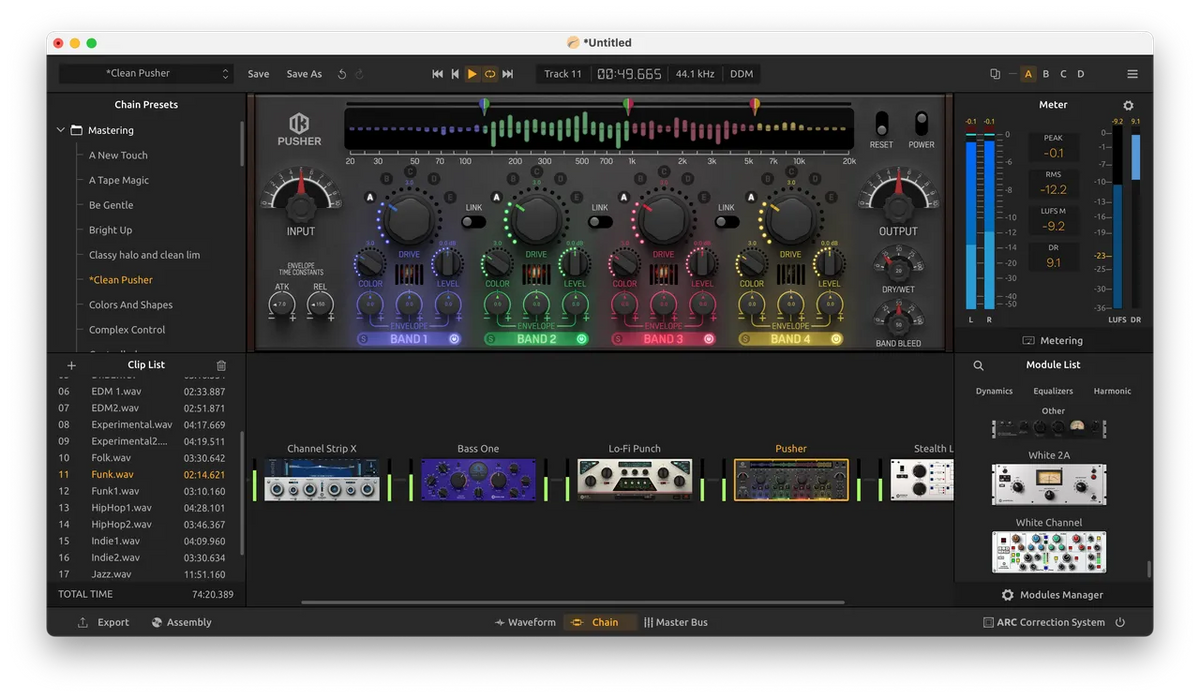Skip to the next track

coord(508,73)
